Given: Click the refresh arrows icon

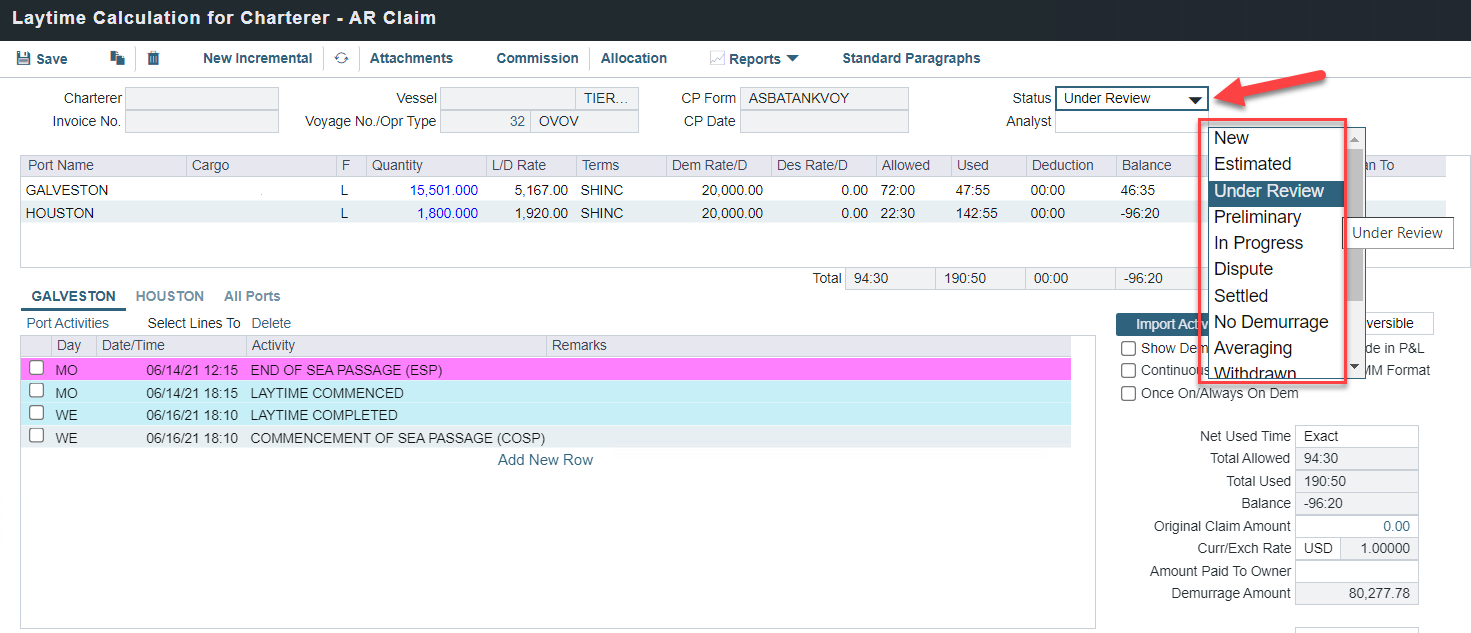Looking at the screenshot, I should click(341, 59).
